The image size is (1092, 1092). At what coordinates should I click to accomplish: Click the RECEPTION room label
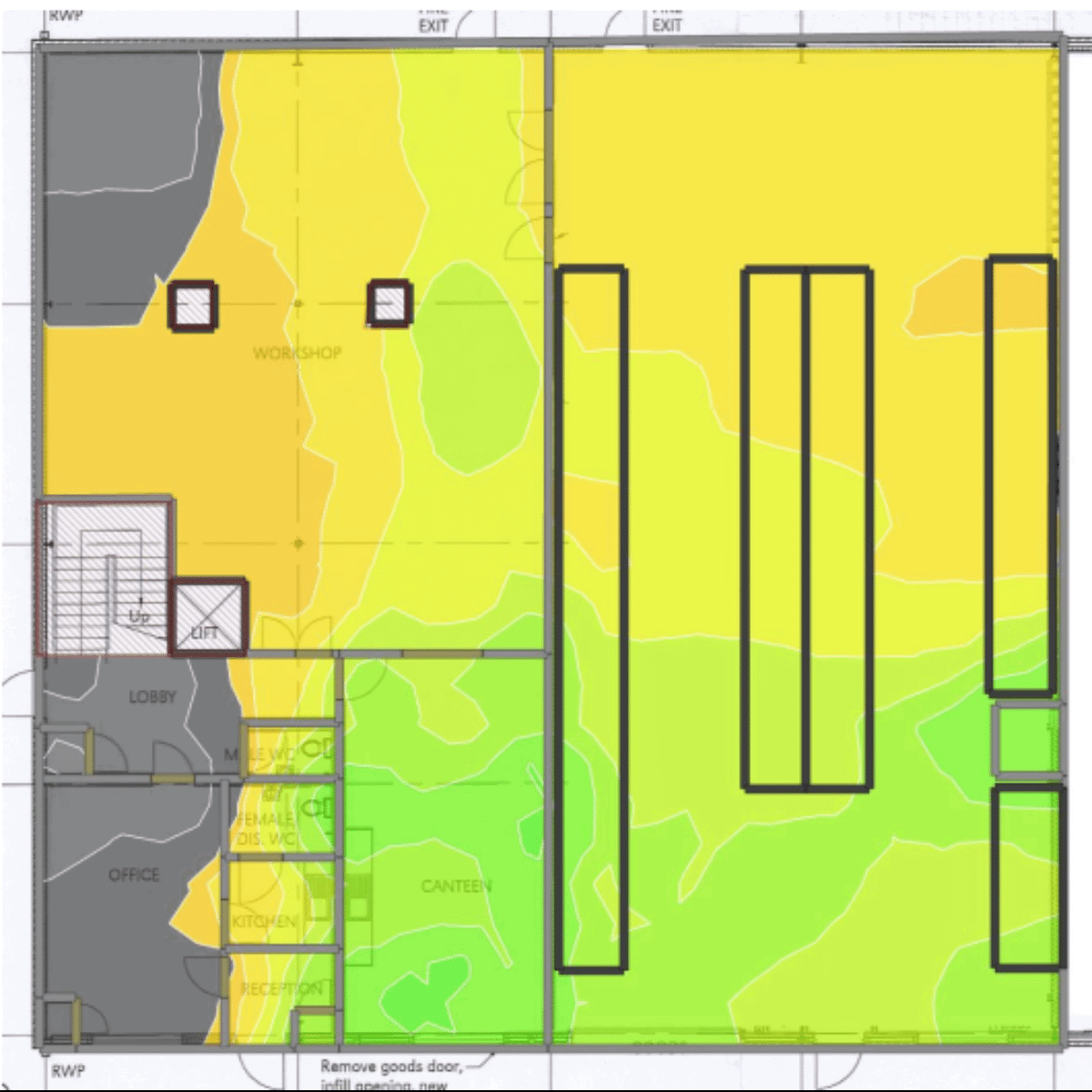point(280,988)
